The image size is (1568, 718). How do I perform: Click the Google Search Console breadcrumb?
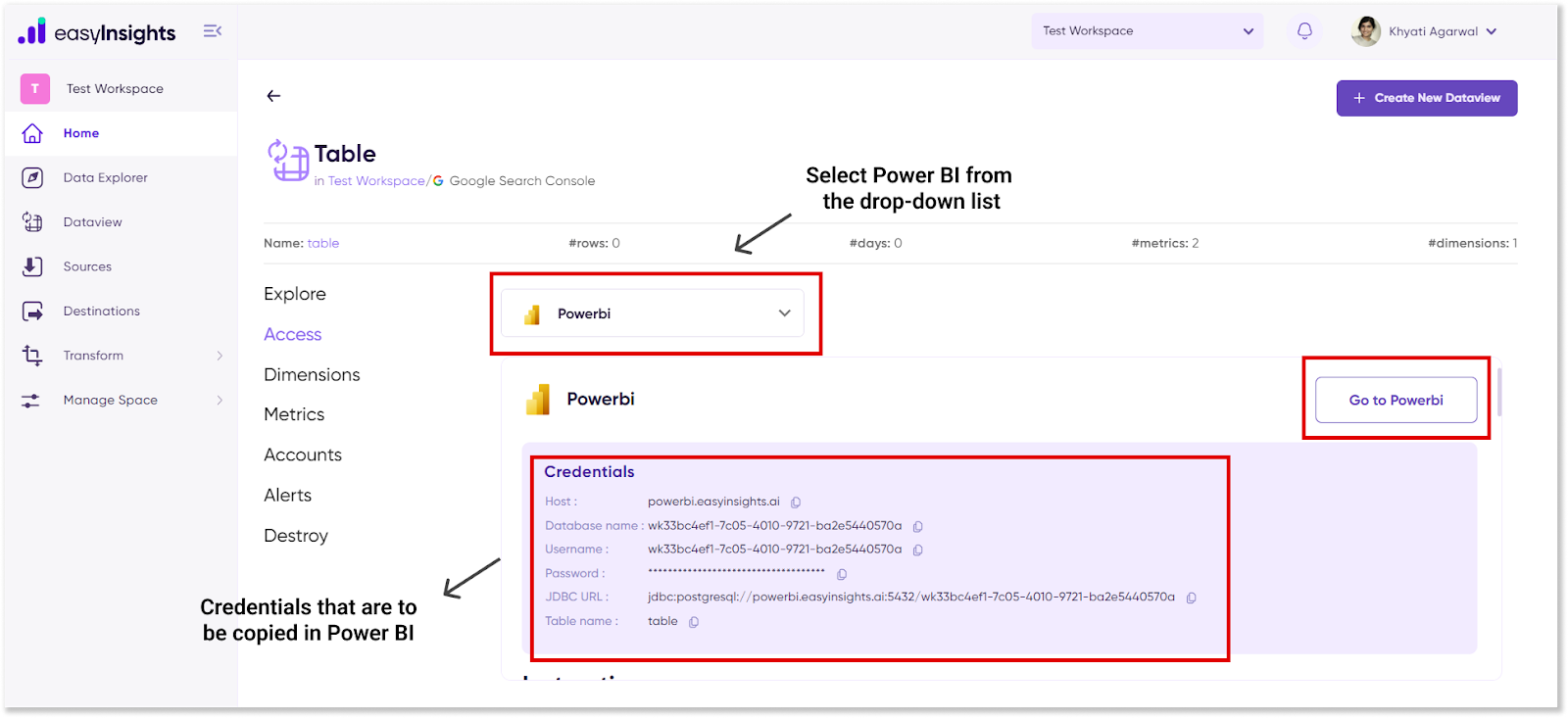[x=522, y=181]
